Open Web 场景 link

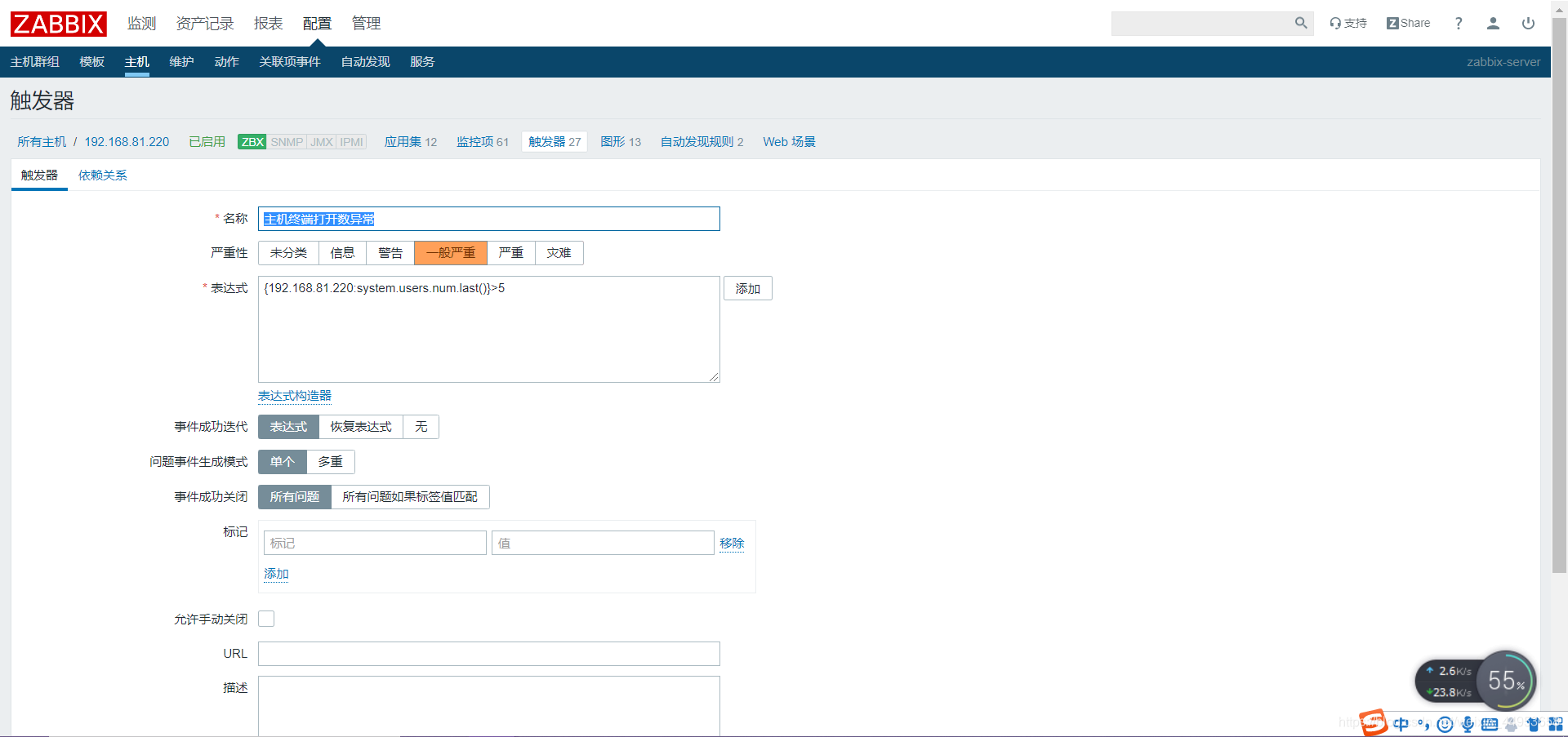(x=789, y=142)
